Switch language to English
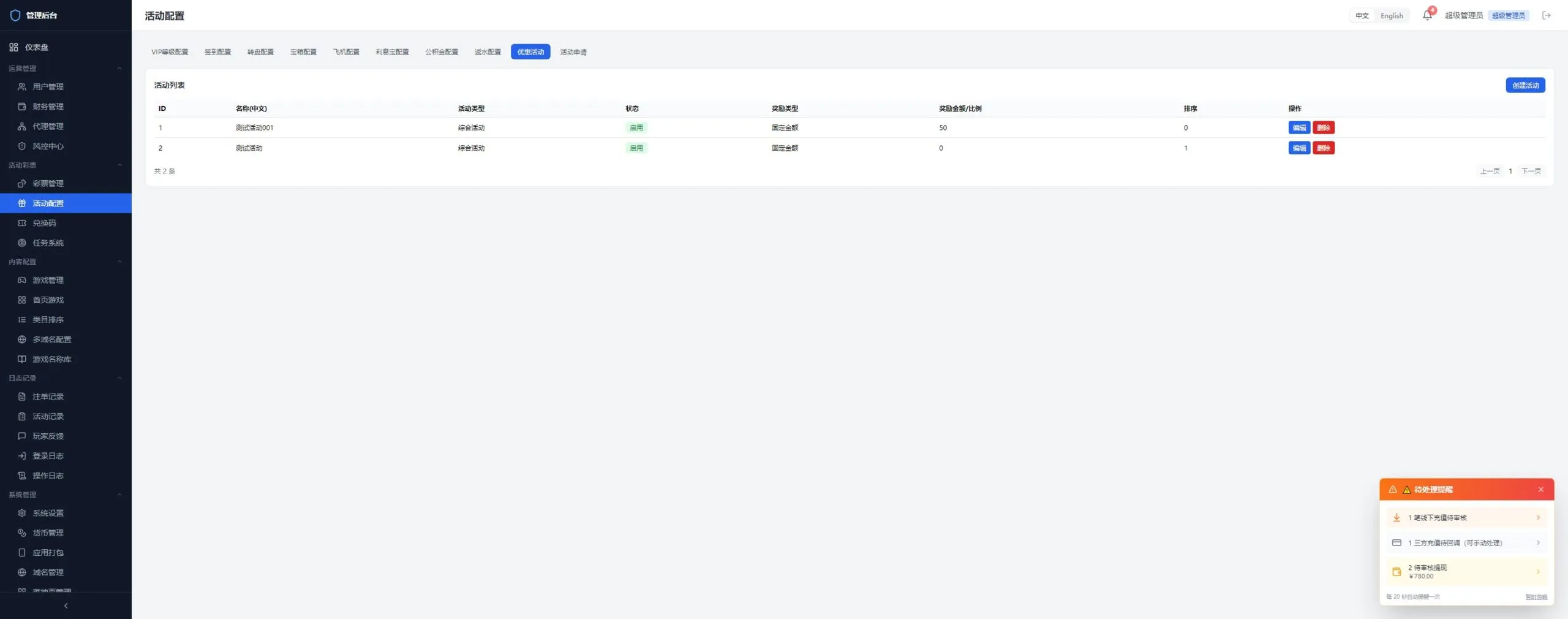1568x619 pixels. tap(1392, 16)
